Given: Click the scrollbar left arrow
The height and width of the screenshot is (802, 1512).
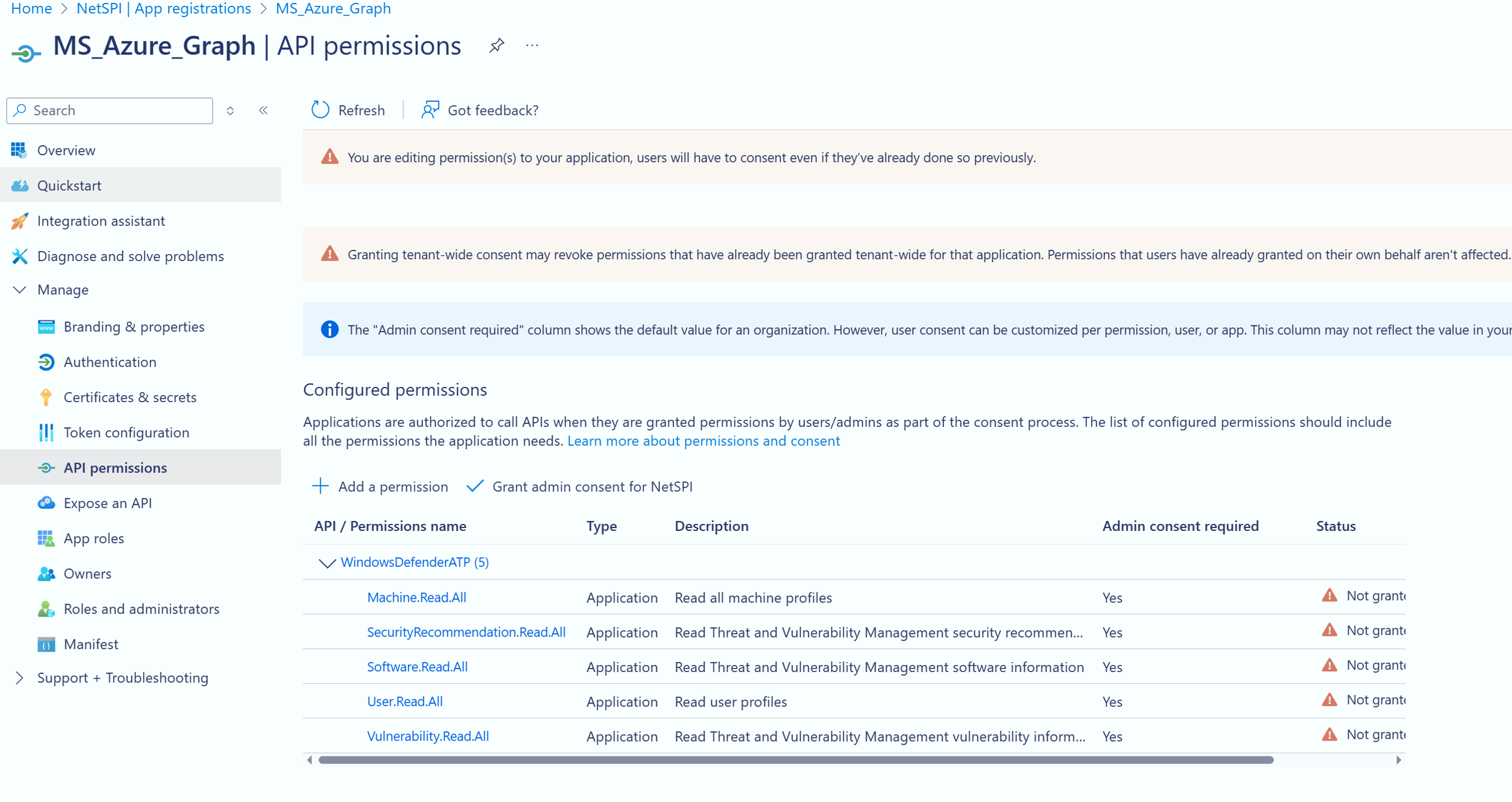Looking at the screenshot, I should (x=309, y=760).
